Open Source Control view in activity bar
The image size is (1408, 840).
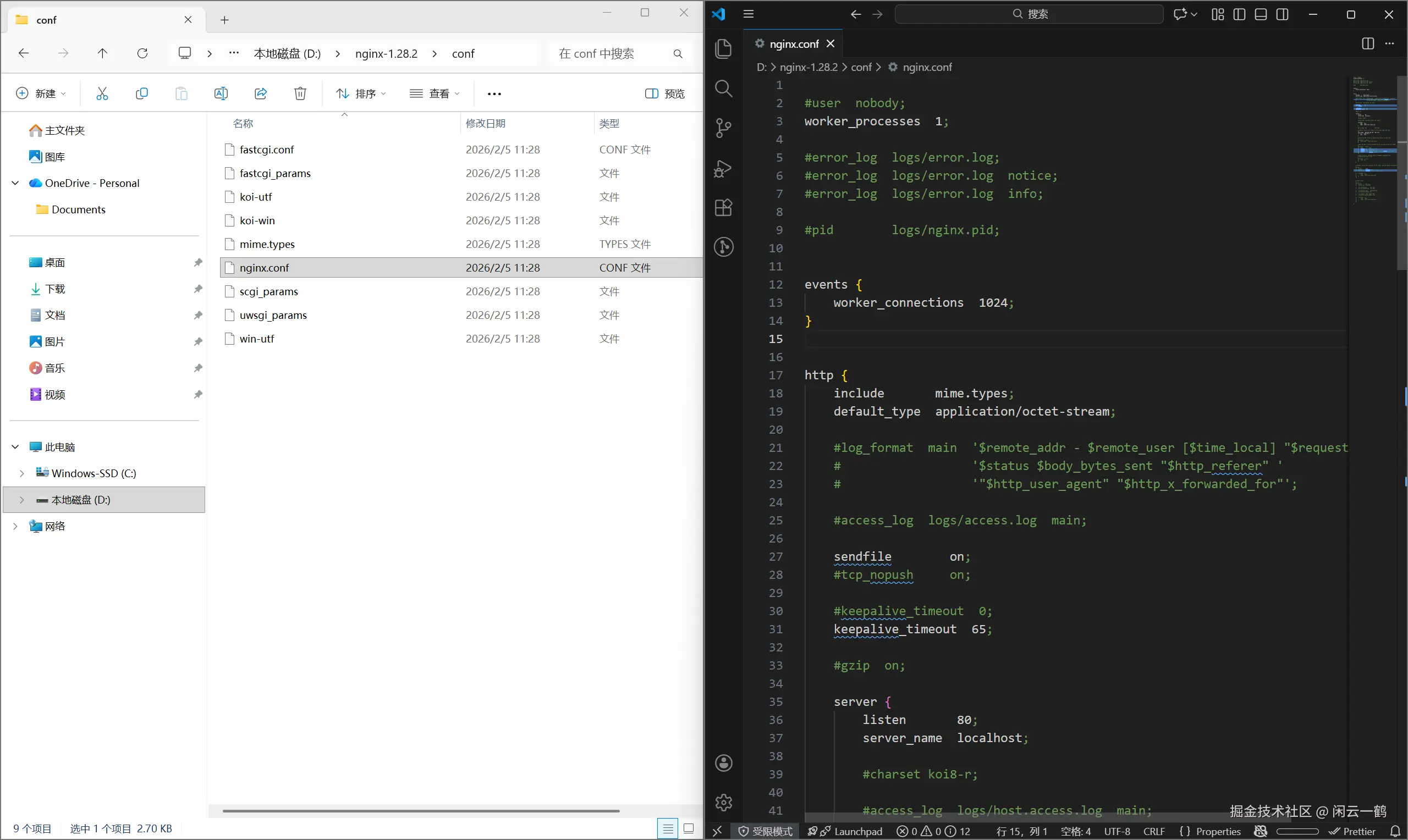tap(724, 128)
